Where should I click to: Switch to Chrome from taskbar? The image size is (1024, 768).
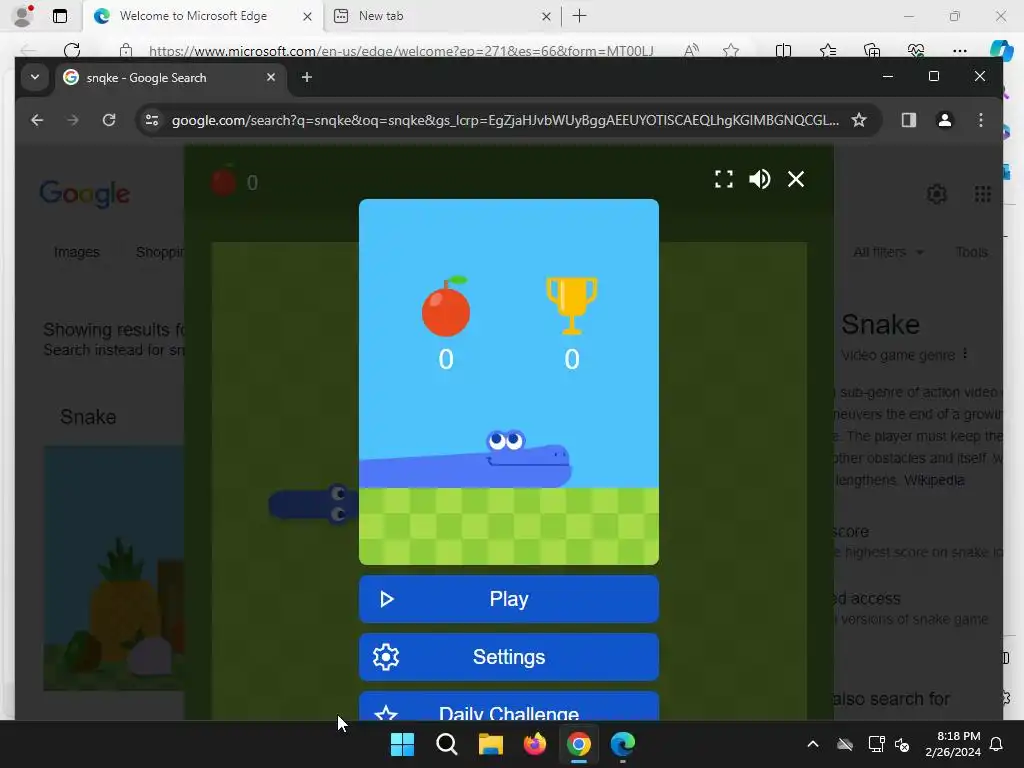click(579, 744)
